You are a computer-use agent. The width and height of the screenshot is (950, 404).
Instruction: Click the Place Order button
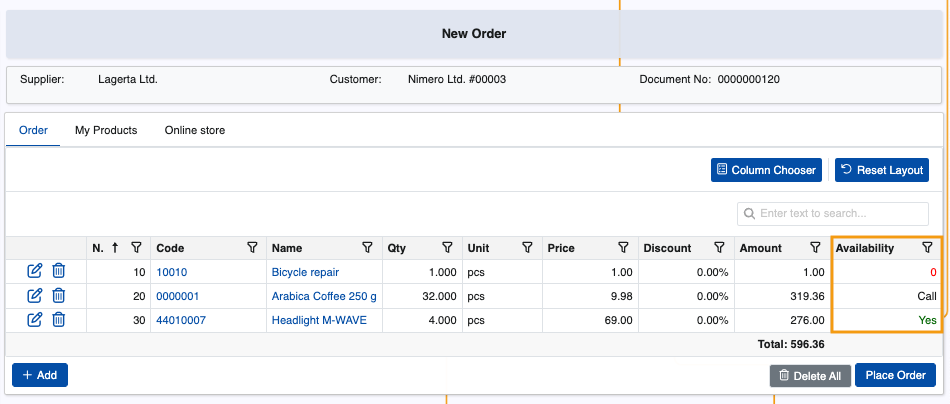pyautogui.click(x=895, y=375)
